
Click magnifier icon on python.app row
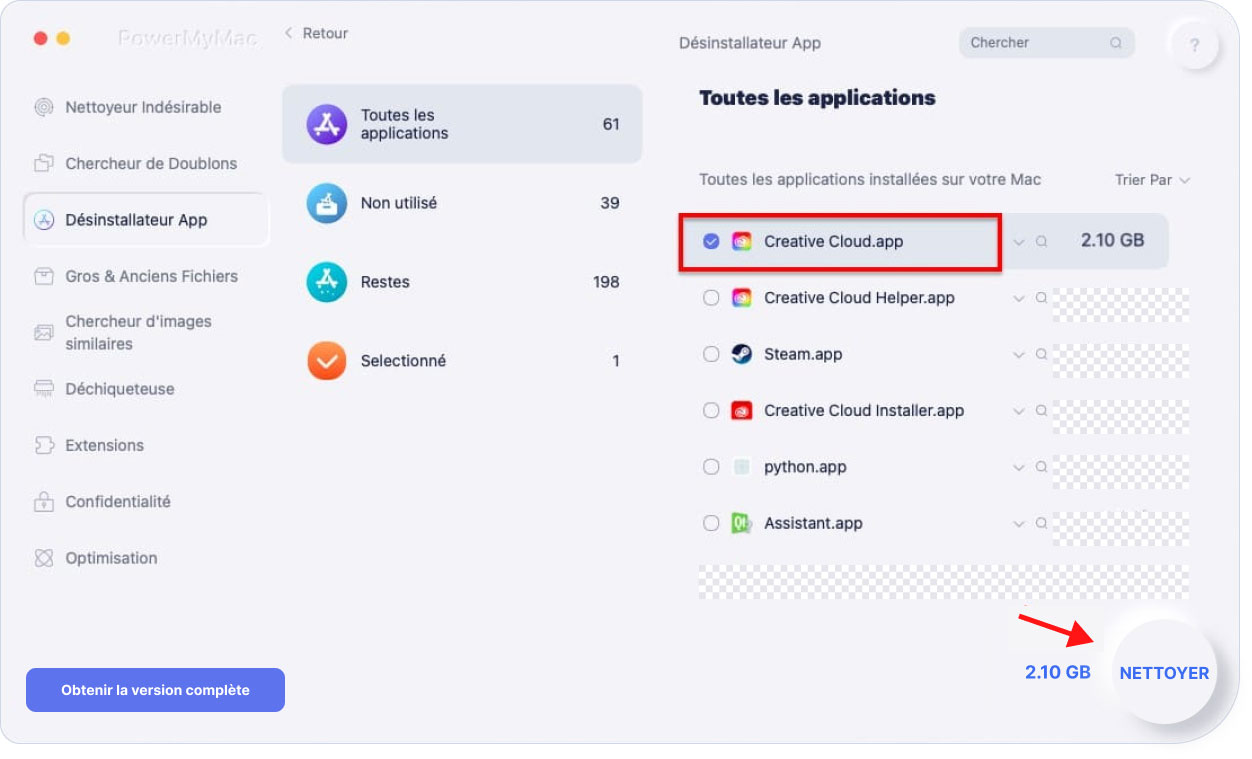(x=1041, y=468)
